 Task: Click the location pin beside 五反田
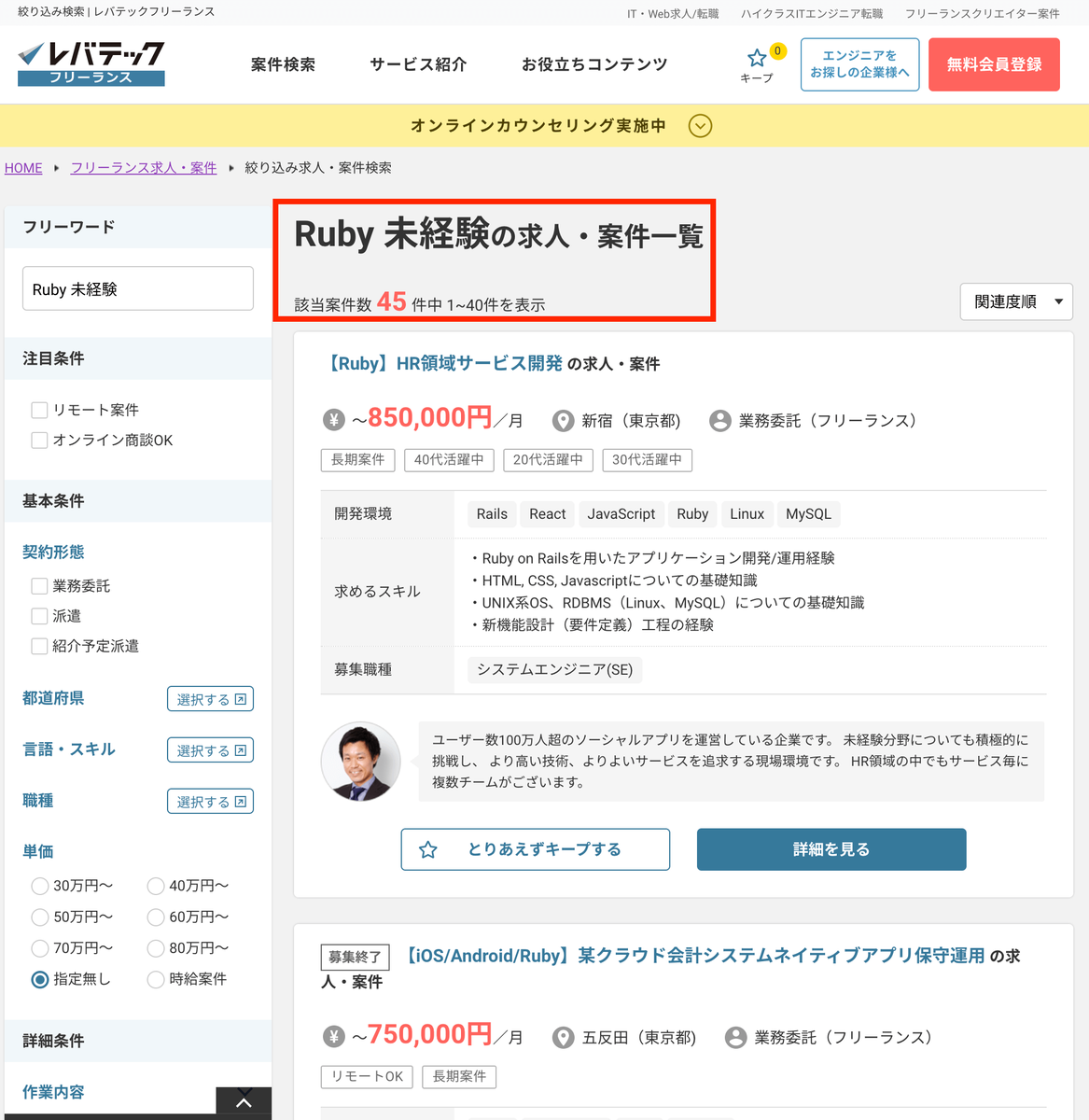pyautogui.click(x=563, y=1038)
